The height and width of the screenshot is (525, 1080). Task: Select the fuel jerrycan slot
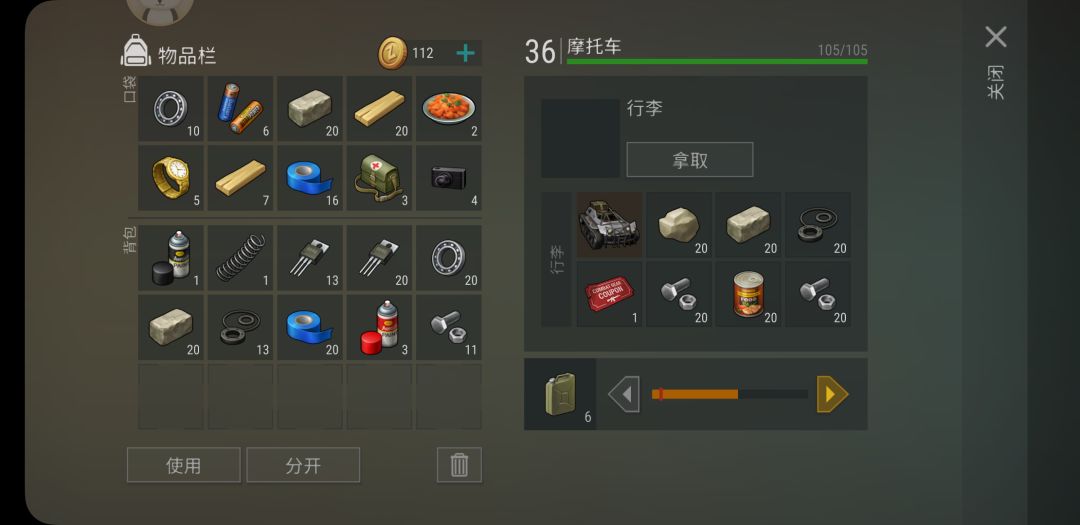[x=560, y=394]
